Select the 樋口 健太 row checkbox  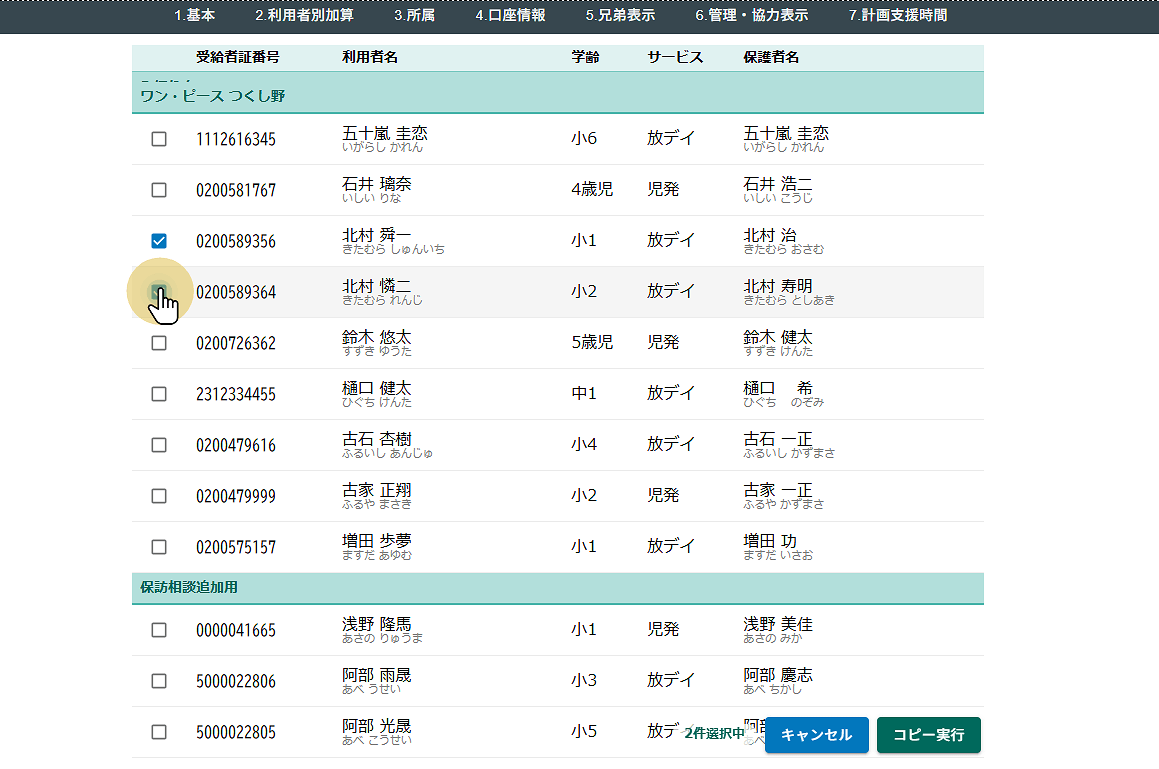point(159,394)
